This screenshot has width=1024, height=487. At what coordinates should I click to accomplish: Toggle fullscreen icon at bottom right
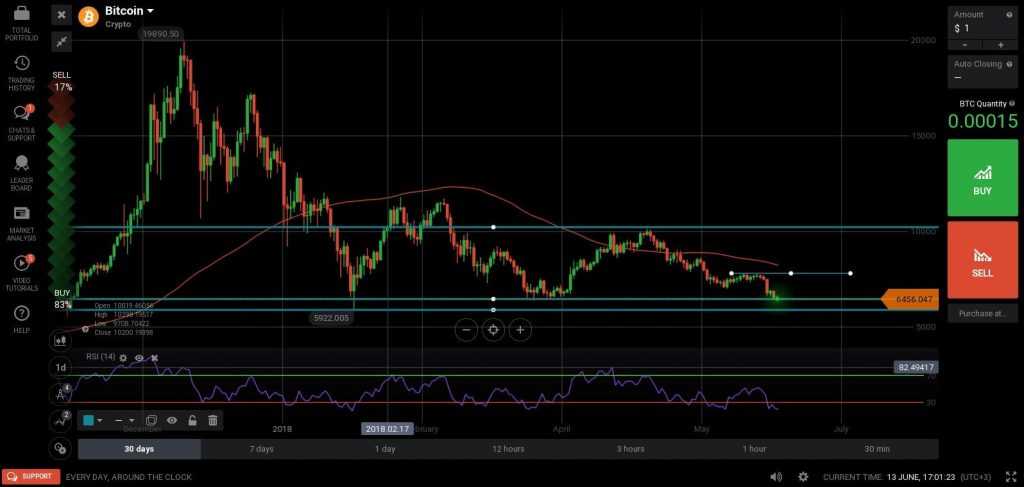coord(1010,477)
